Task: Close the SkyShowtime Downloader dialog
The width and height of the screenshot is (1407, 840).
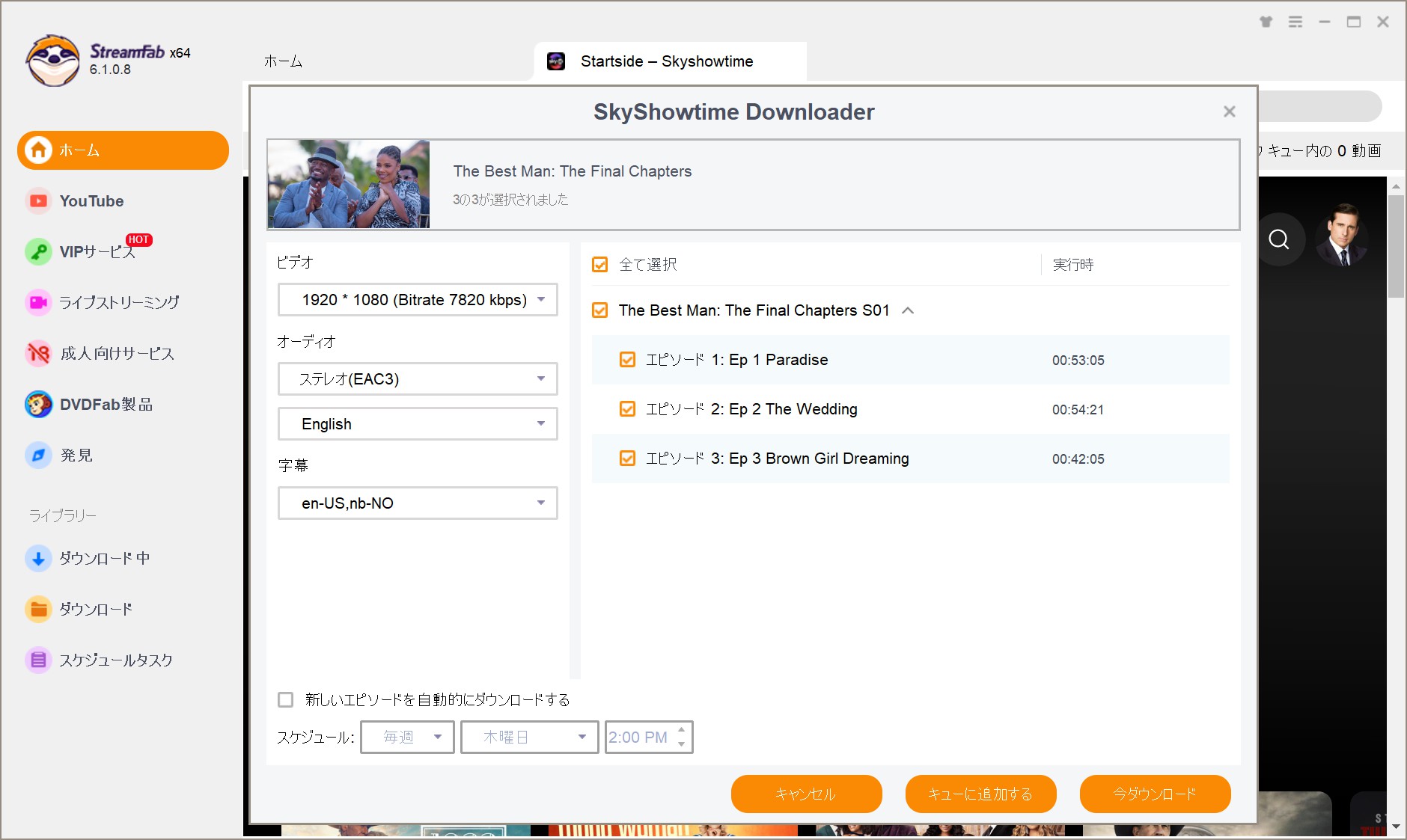Action: pos(1230,111)
